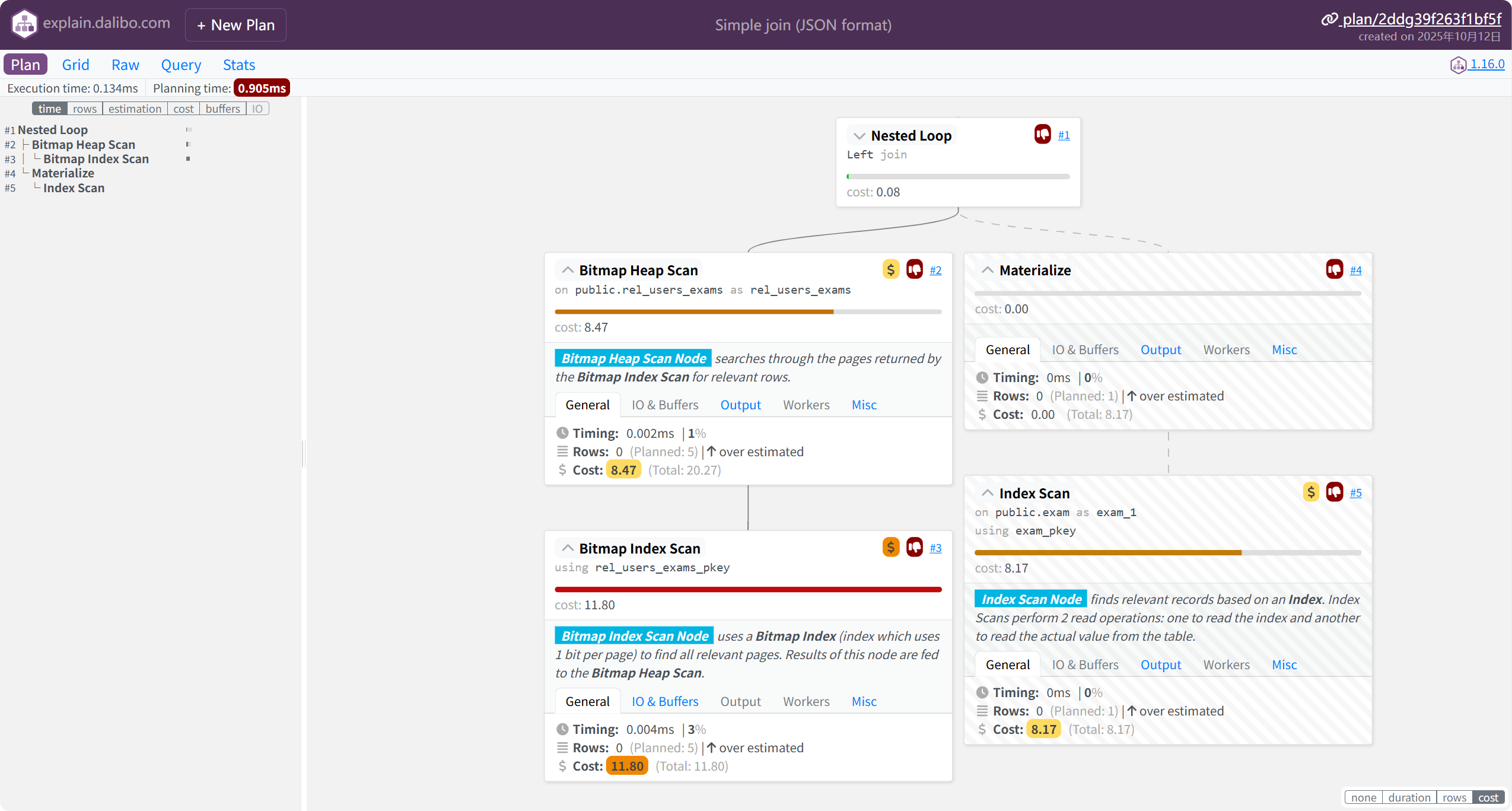This screenshot has width=1512, height=811.
Task: Click the thumbs-down badge on Materialize node
Action: click(x=1334, y=270)
